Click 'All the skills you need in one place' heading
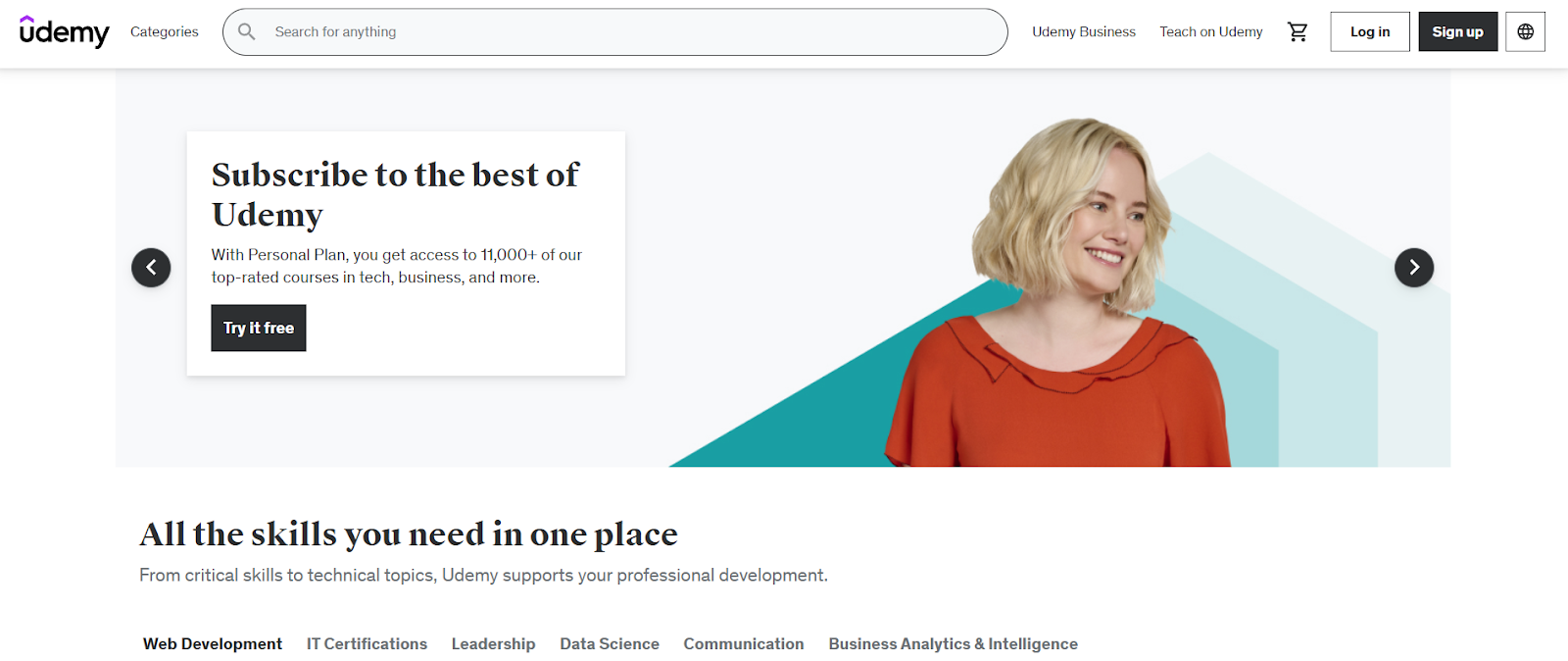 click(x=409, y=534)
